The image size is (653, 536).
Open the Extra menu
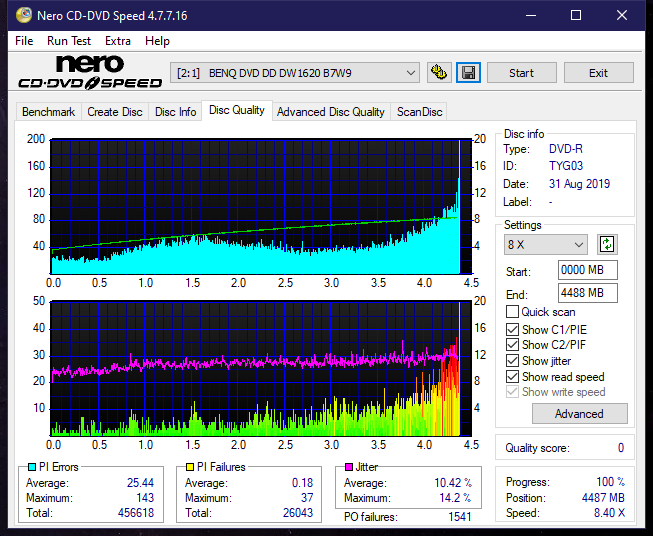tap(118, 41)
